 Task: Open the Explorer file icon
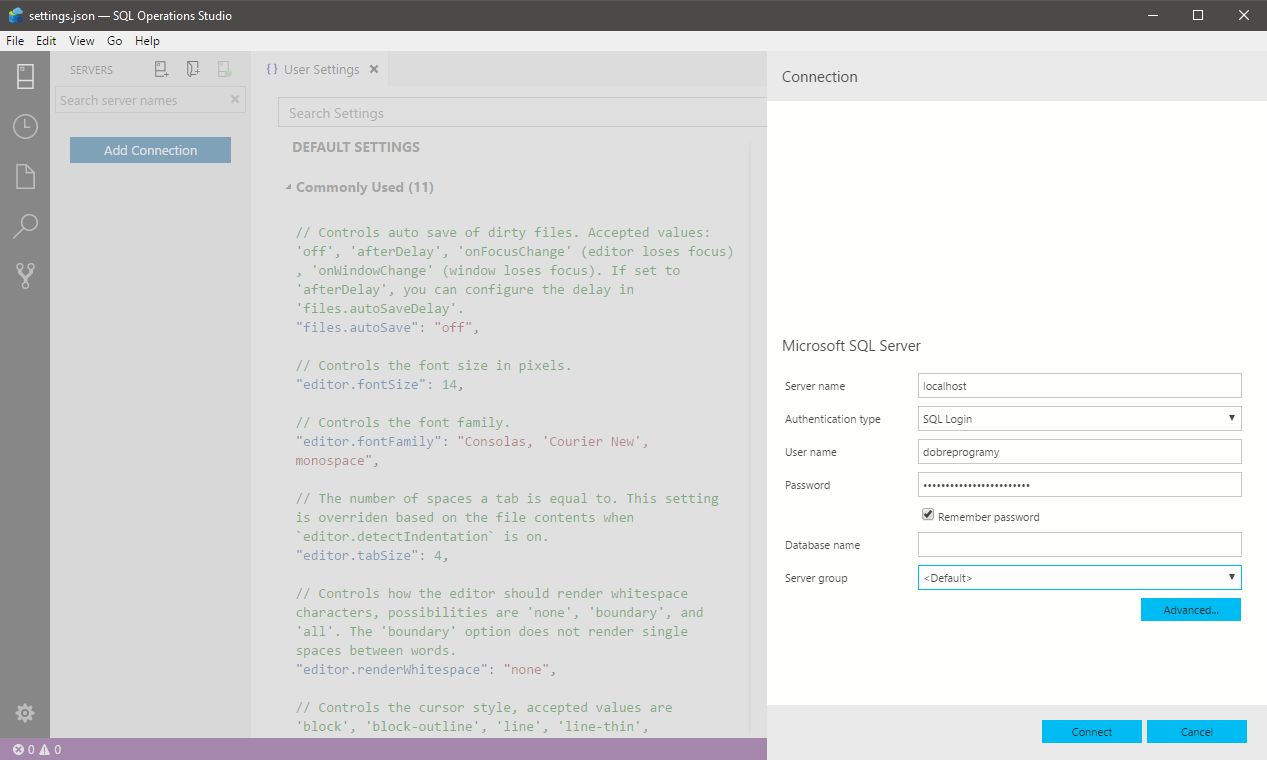click(x=25, y=177)
